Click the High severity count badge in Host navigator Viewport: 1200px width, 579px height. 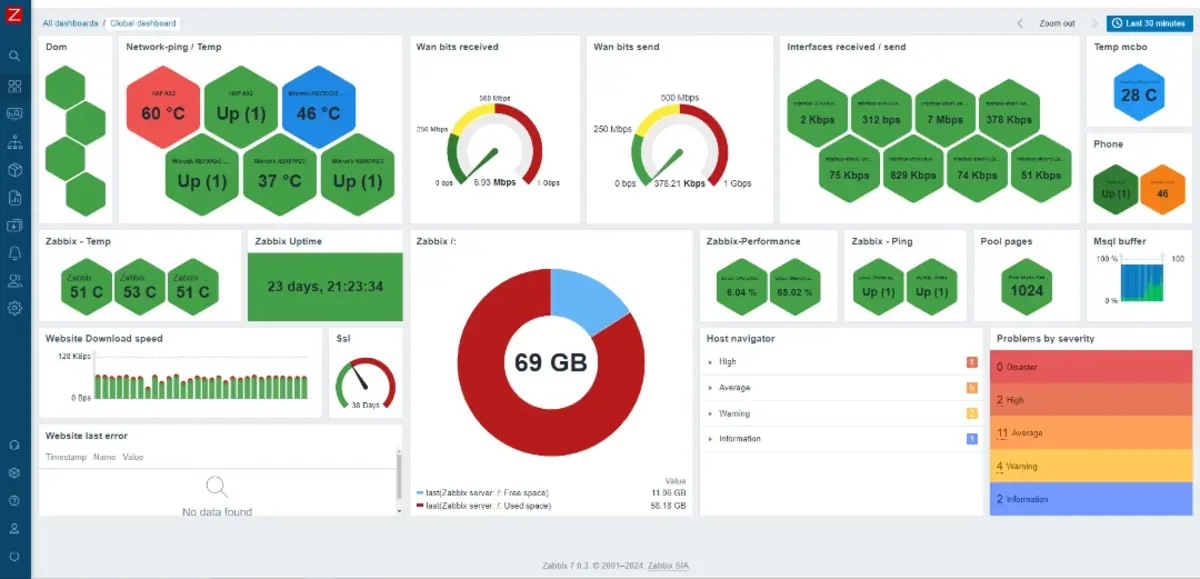click(972, 362)
